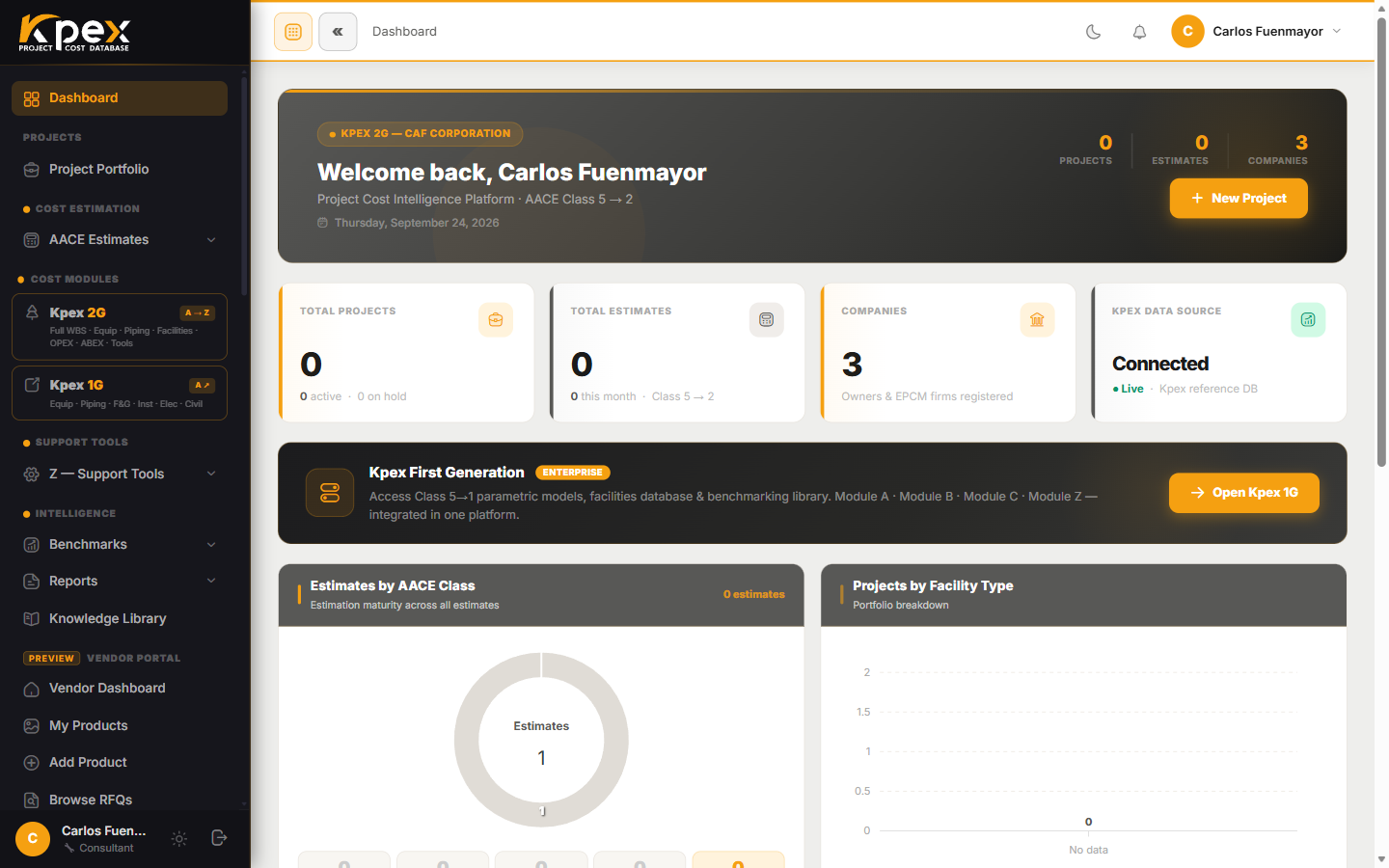Image resolution: width=1389 pixels, height=868 pixels.
Task: Collapse sidebar with double-chevron button
Action: tap(338, 32)
